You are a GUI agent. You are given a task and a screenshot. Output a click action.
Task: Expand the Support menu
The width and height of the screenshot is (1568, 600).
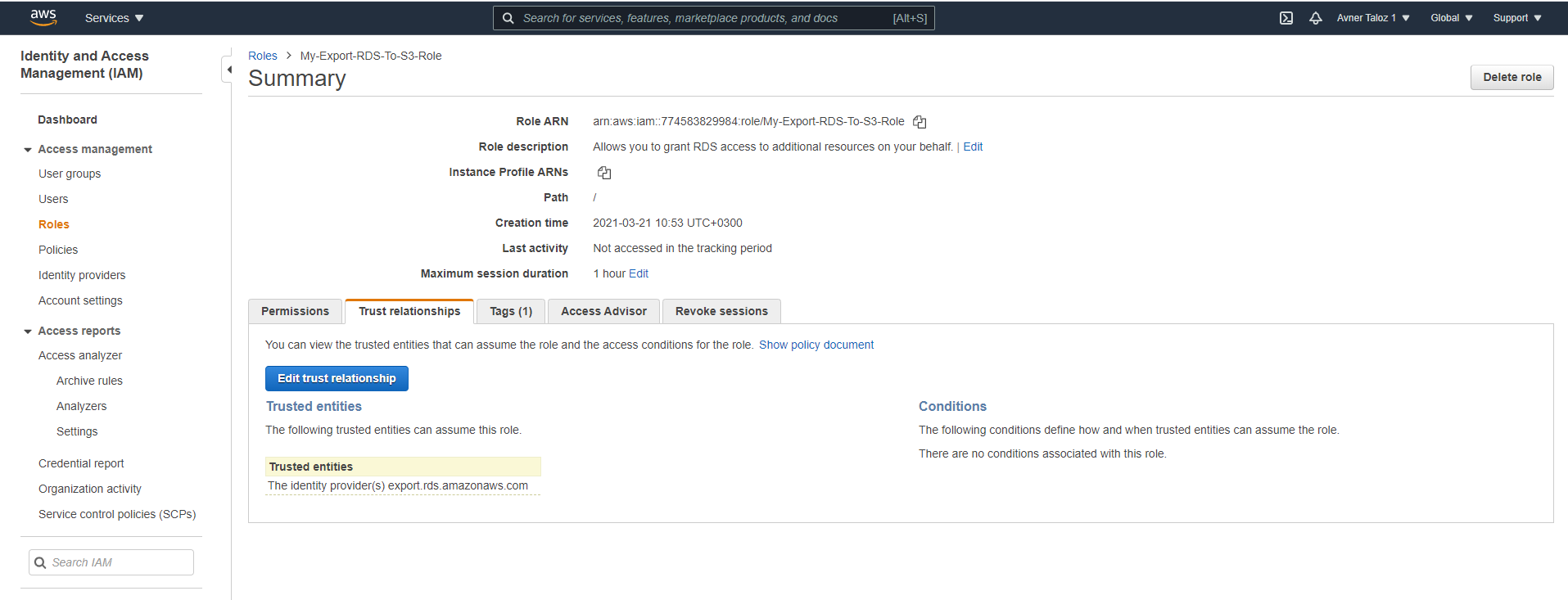pyautogui.click(x=1516, y=18)
